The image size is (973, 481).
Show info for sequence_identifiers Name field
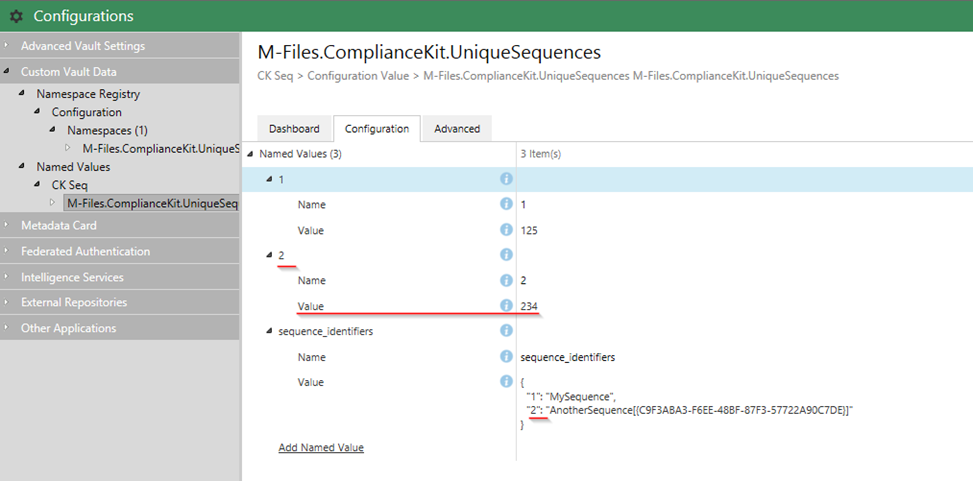pos(506,356)
